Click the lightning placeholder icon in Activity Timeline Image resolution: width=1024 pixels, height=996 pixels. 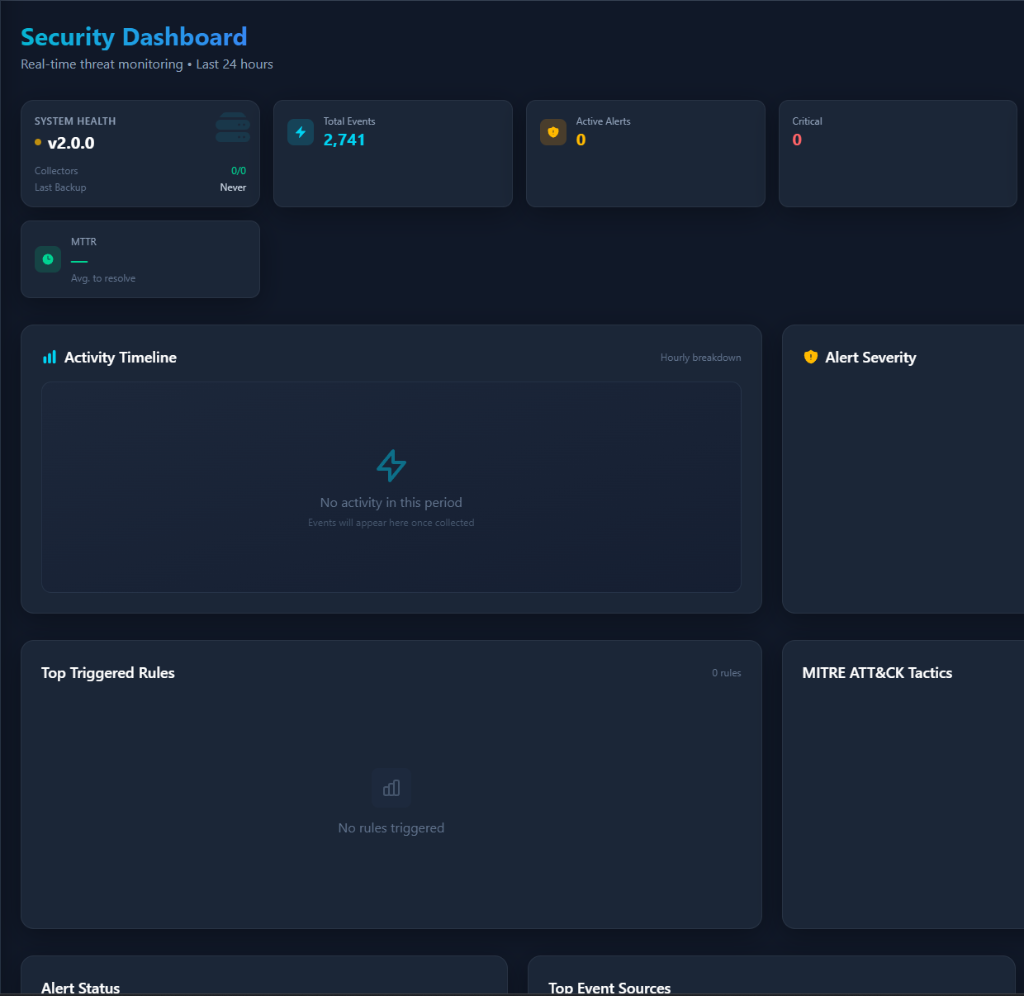[391, 465]
